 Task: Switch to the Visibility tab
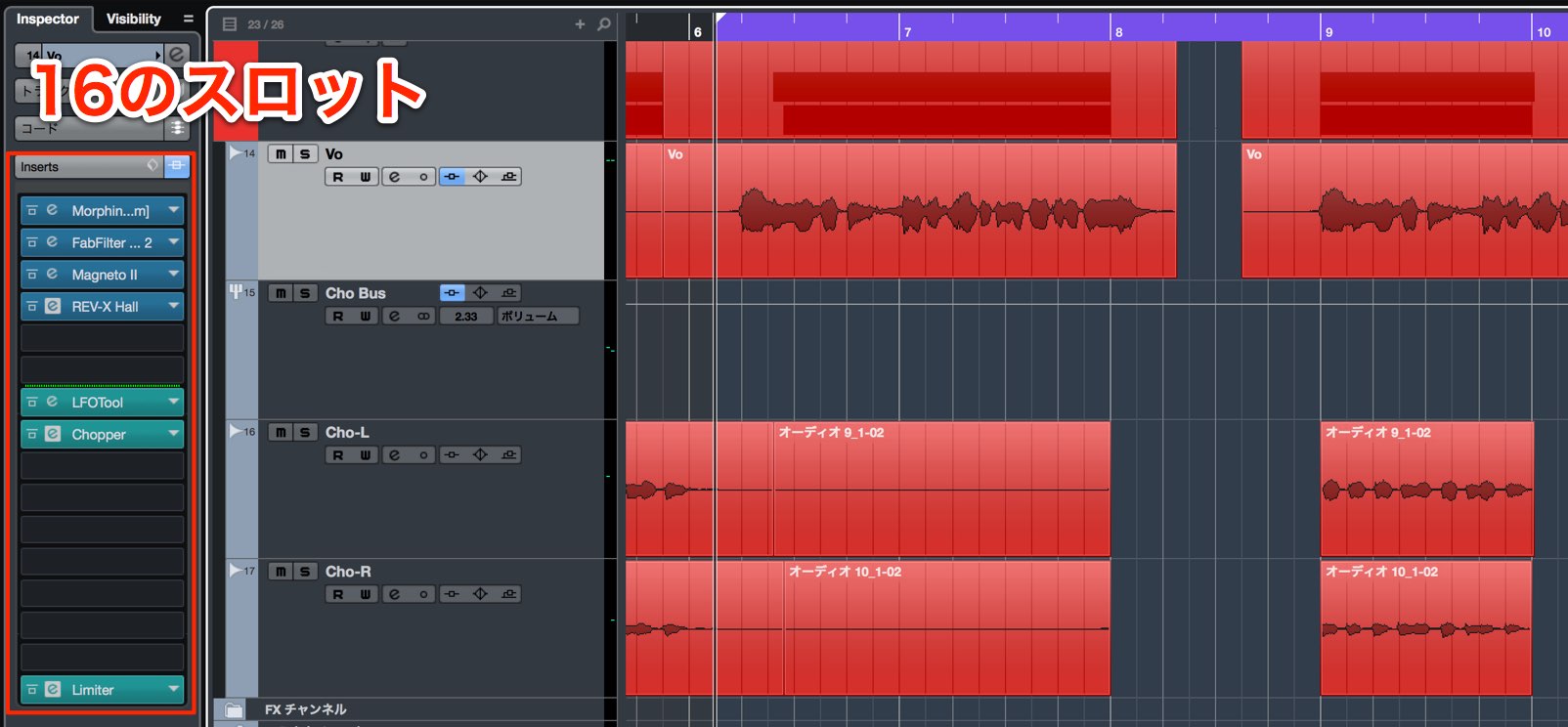(134, 19)
